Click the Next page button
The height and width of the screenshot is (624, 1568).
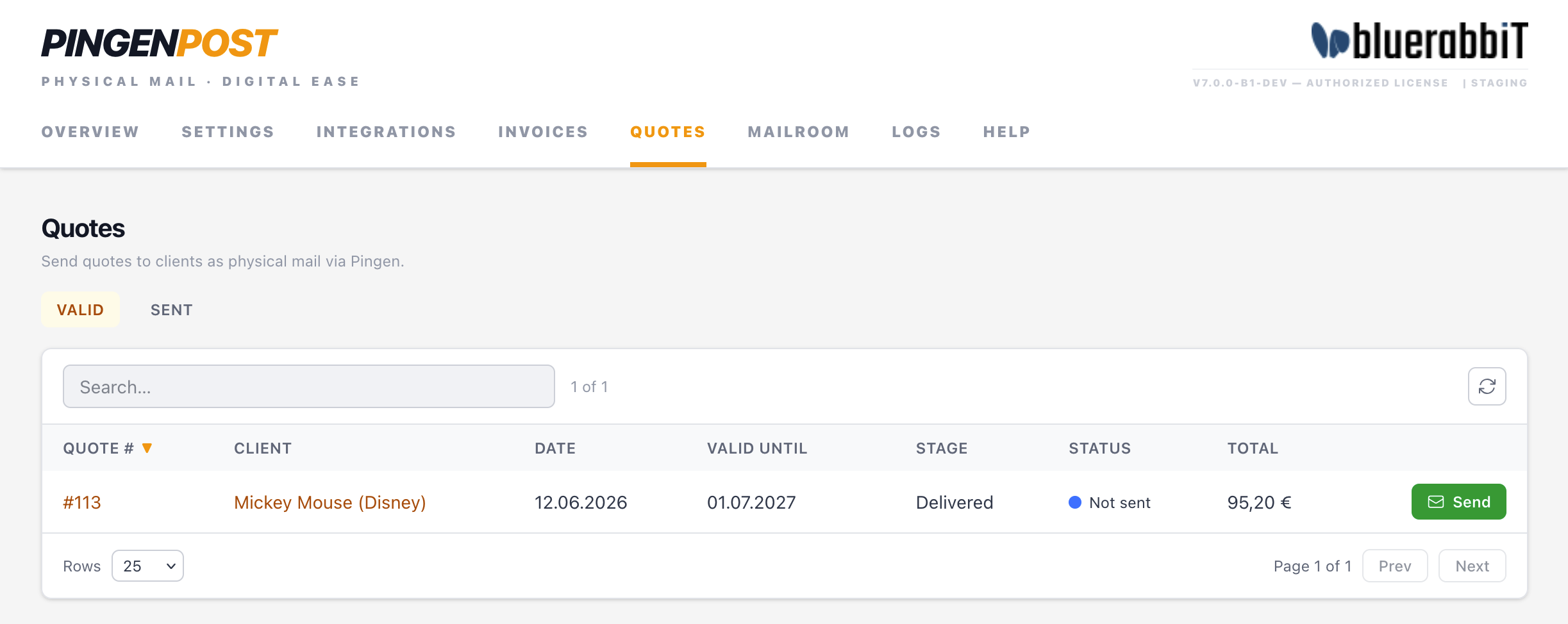(x=1472, y=566)
